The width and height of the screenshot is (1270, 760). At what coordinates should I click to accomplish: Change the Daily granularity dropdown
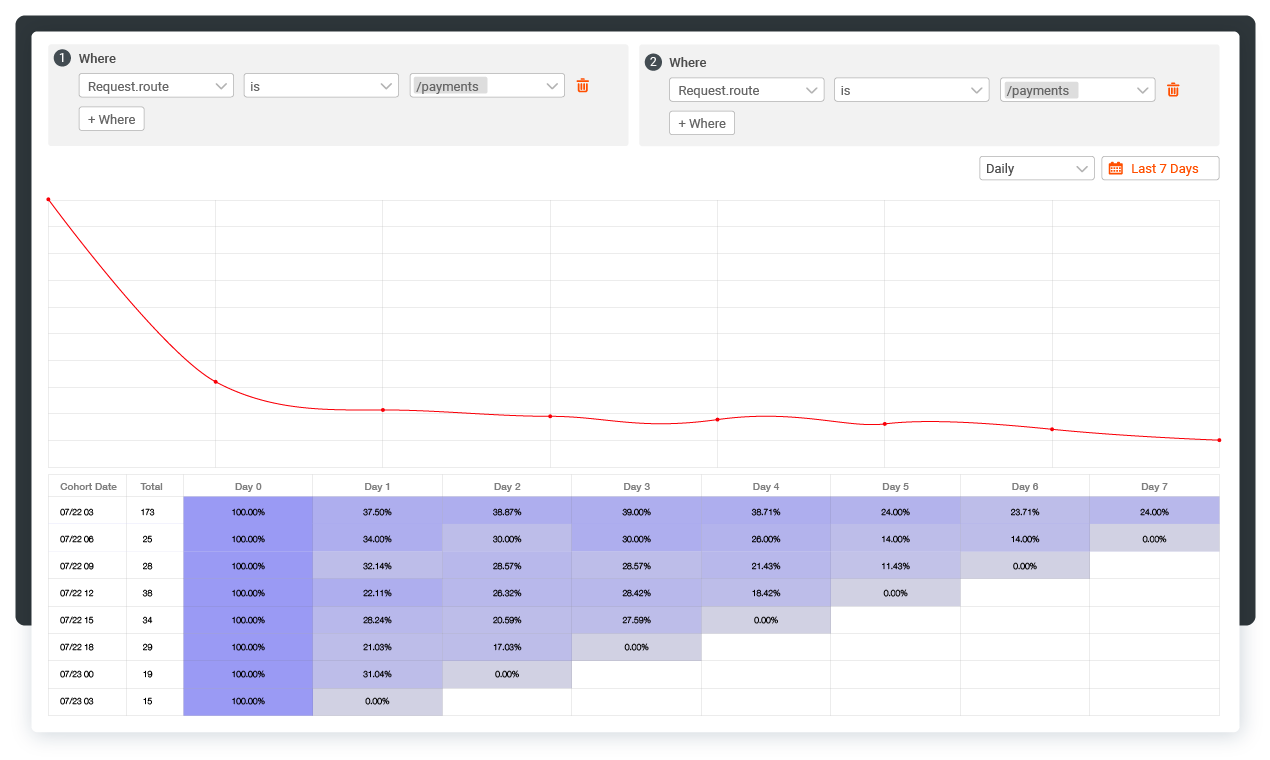(1036, 168)
